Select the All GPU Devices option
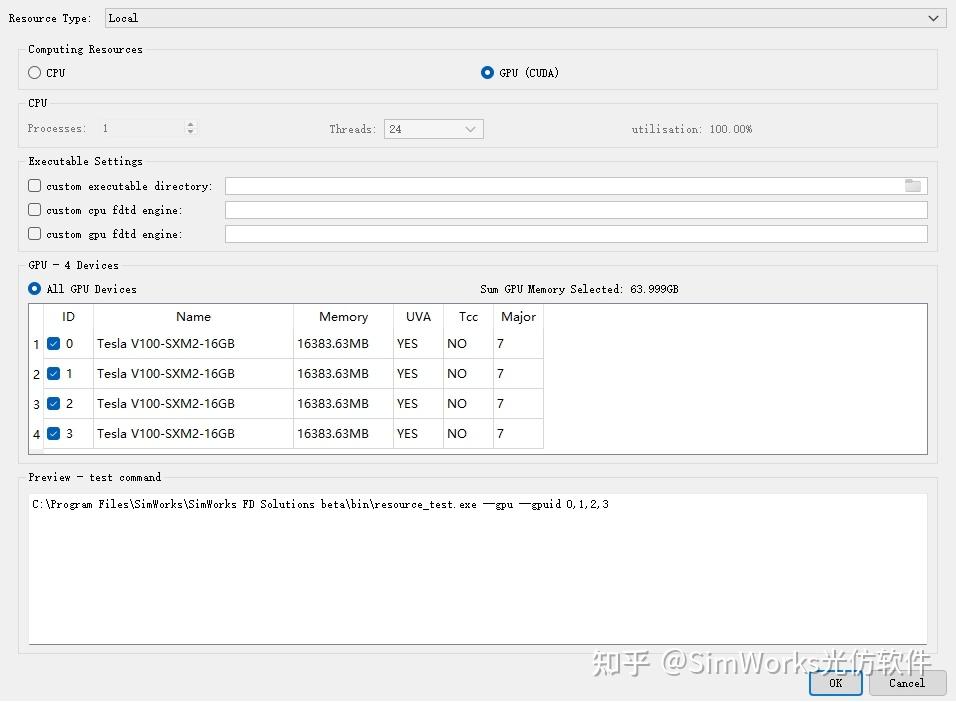The height and width of the screenshot is (702, 956). (x=34, y=288)
